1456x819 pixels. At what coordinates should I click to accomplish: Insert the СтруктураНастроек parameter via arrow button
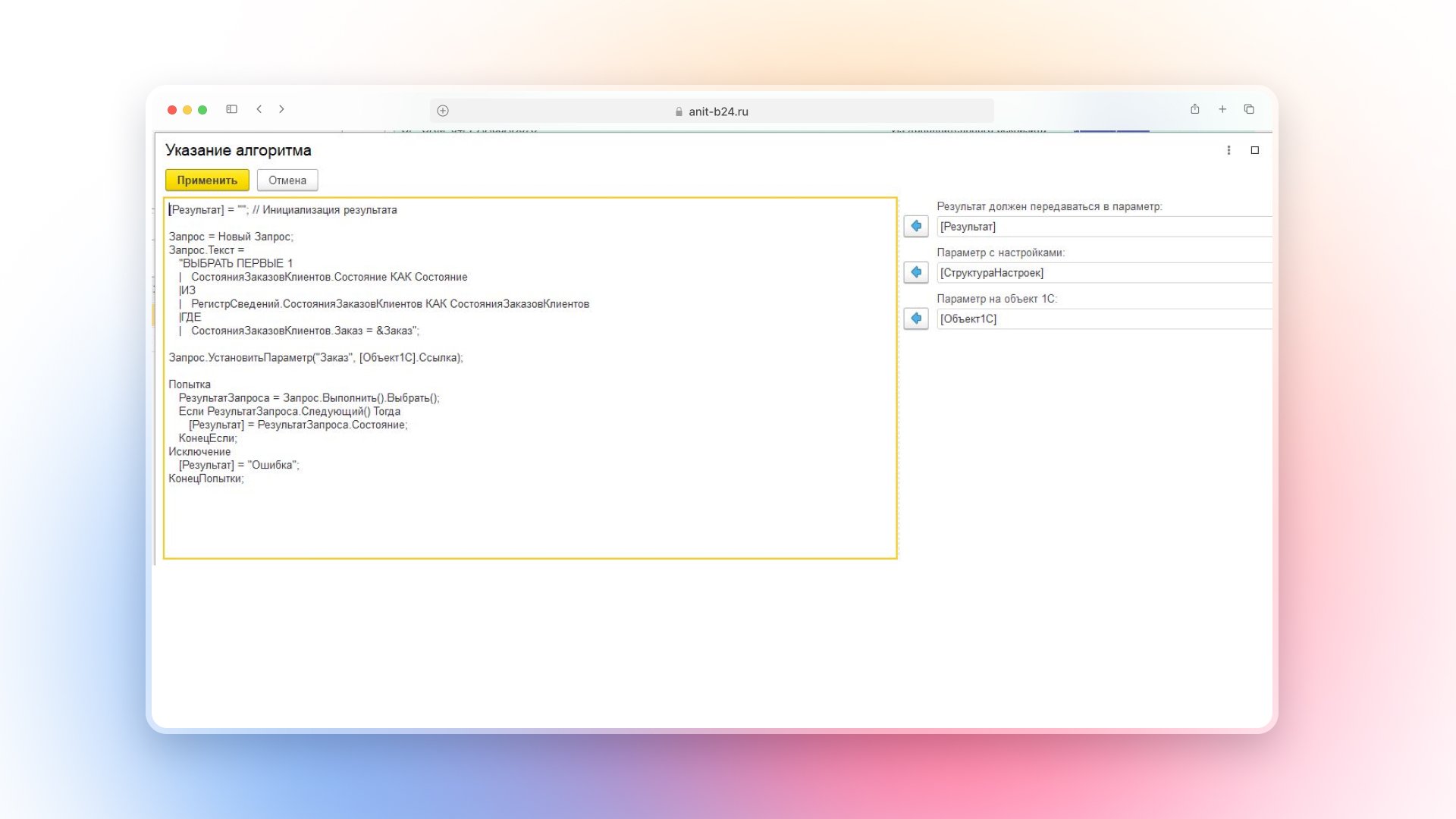point(916,272)
